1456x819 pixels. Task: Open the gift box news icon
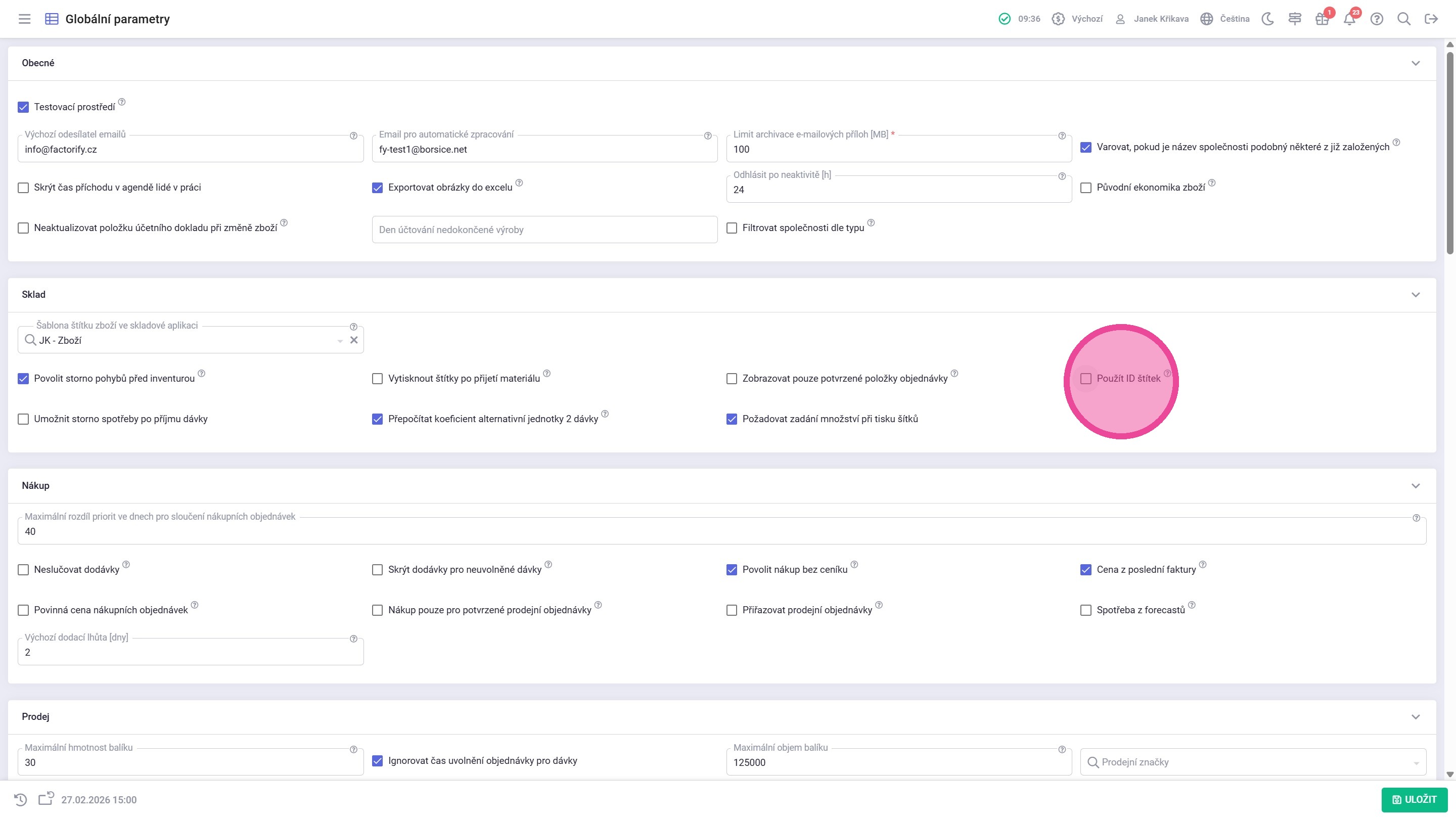(x=1322, y=19)
